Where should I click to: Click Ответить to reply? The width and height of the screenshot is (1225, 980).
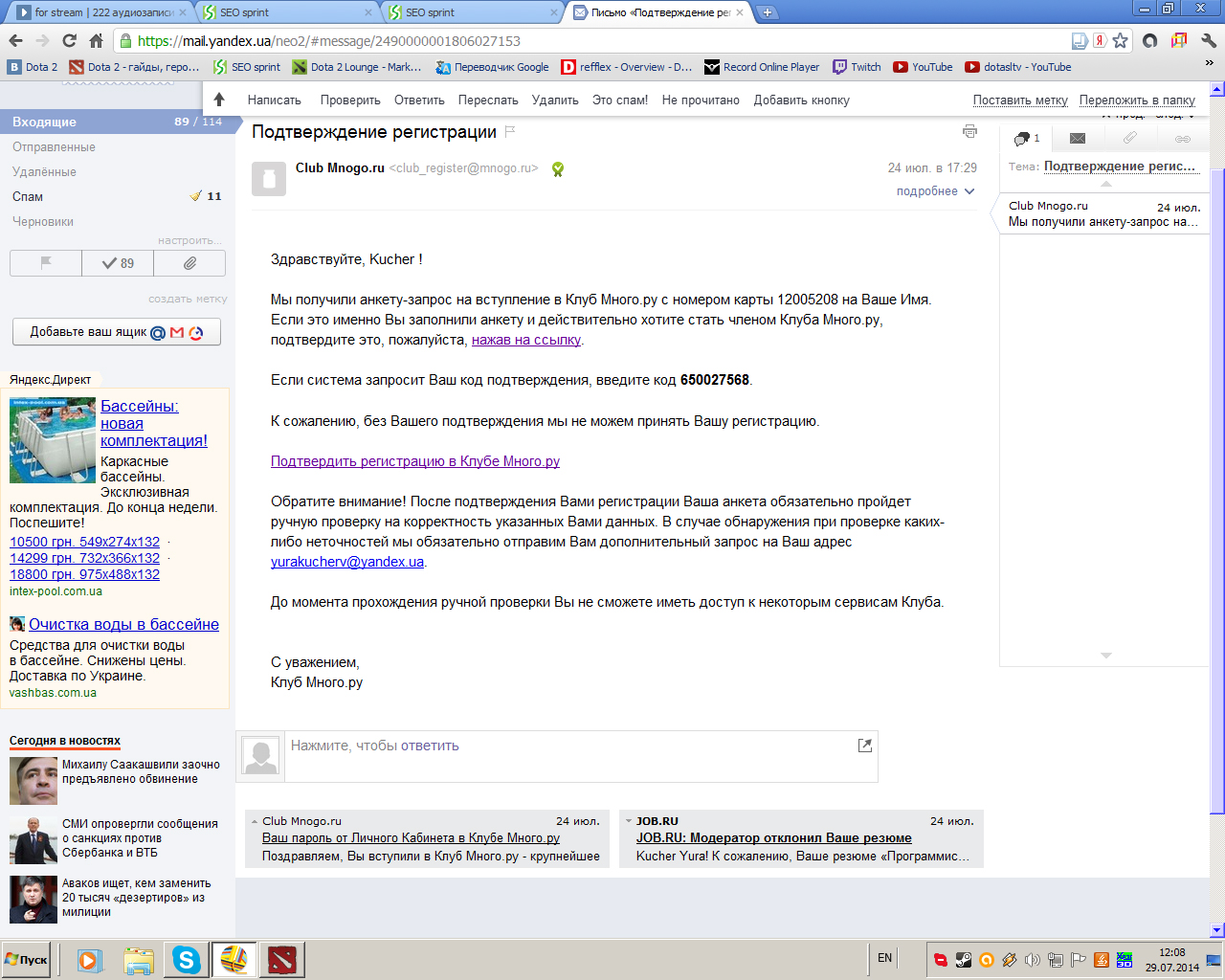[419, 100]
